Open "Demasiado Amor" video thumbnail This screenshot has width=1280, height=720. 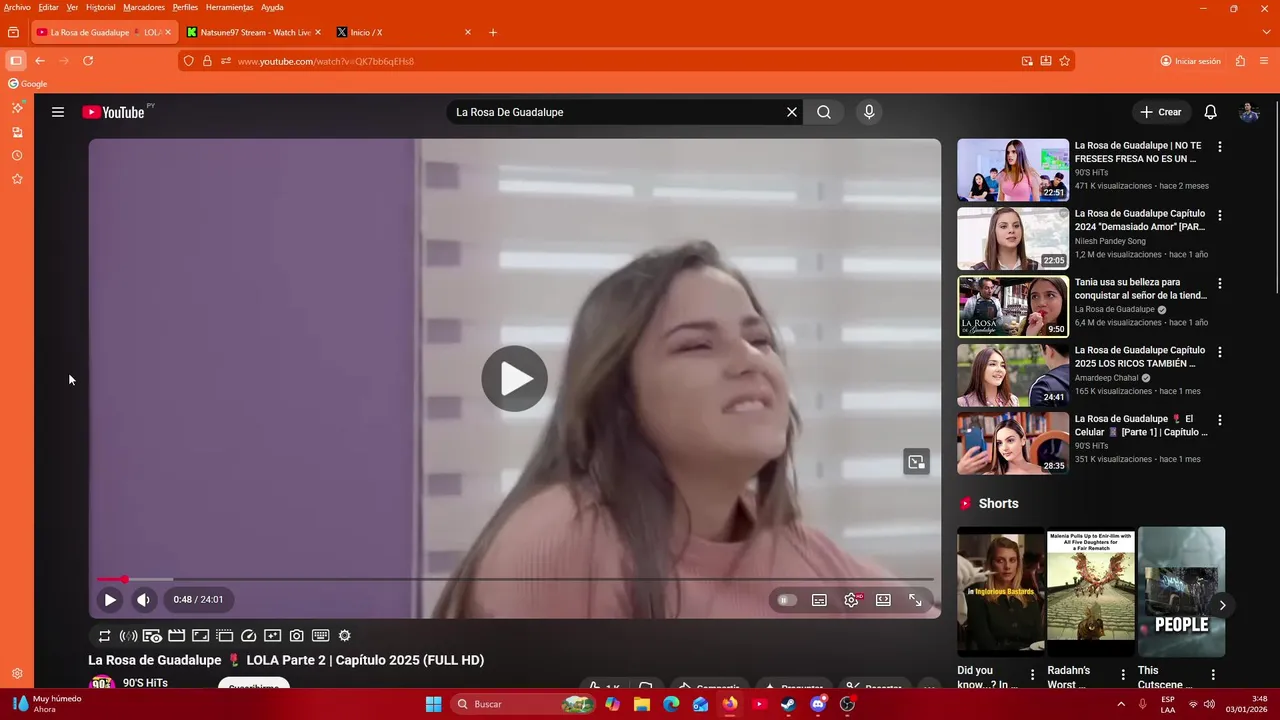point(1013,238)
